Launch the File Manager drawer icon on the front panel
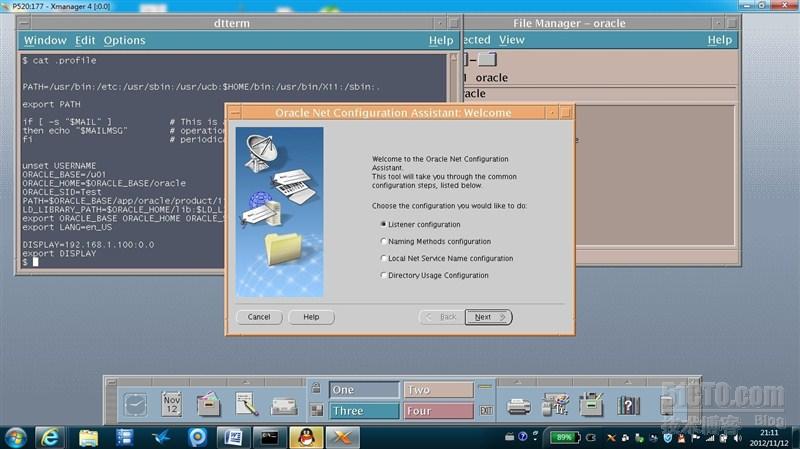This screenshot has width=800, height=449. (209, 405)
